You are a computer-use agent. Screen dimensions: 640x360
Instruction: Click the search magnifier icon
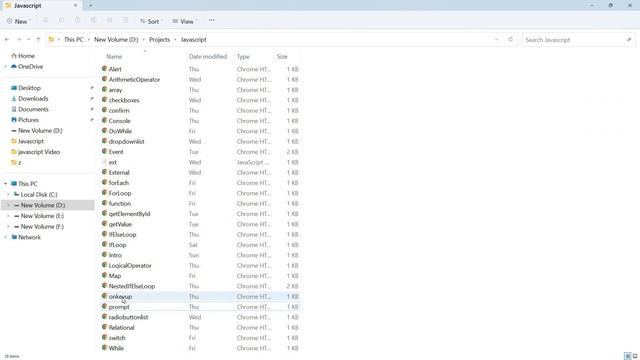(629, 40)
